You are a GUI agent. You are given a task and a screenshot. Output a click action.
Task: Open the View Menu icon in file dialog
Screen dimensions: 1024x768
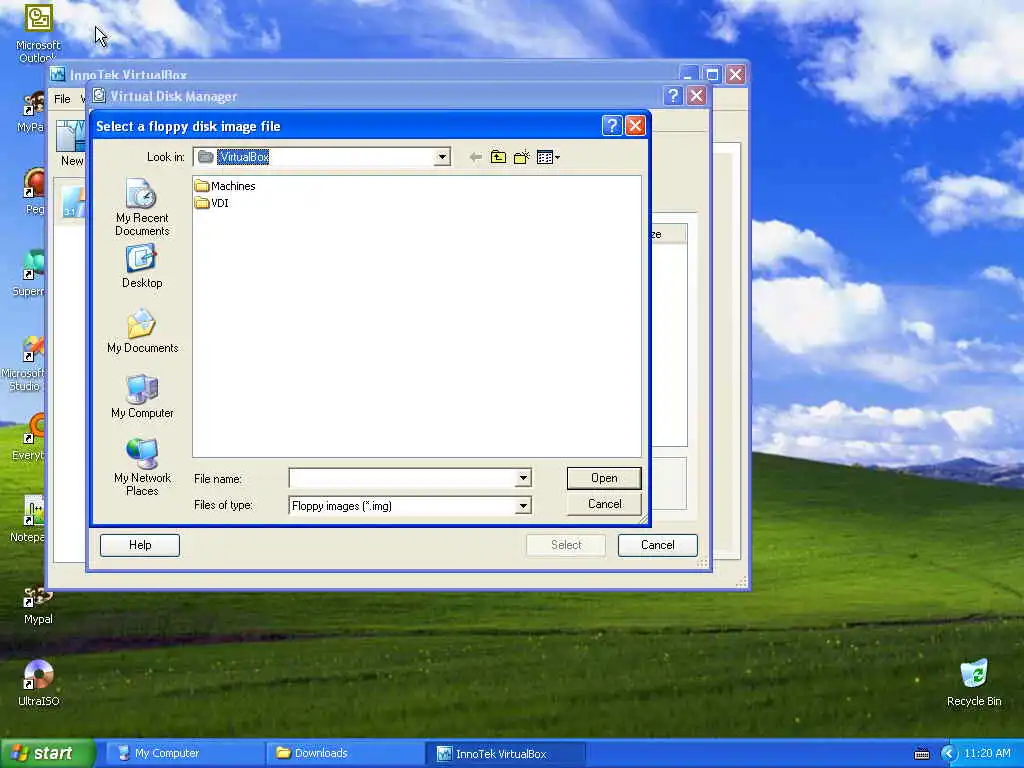[547, 157]
